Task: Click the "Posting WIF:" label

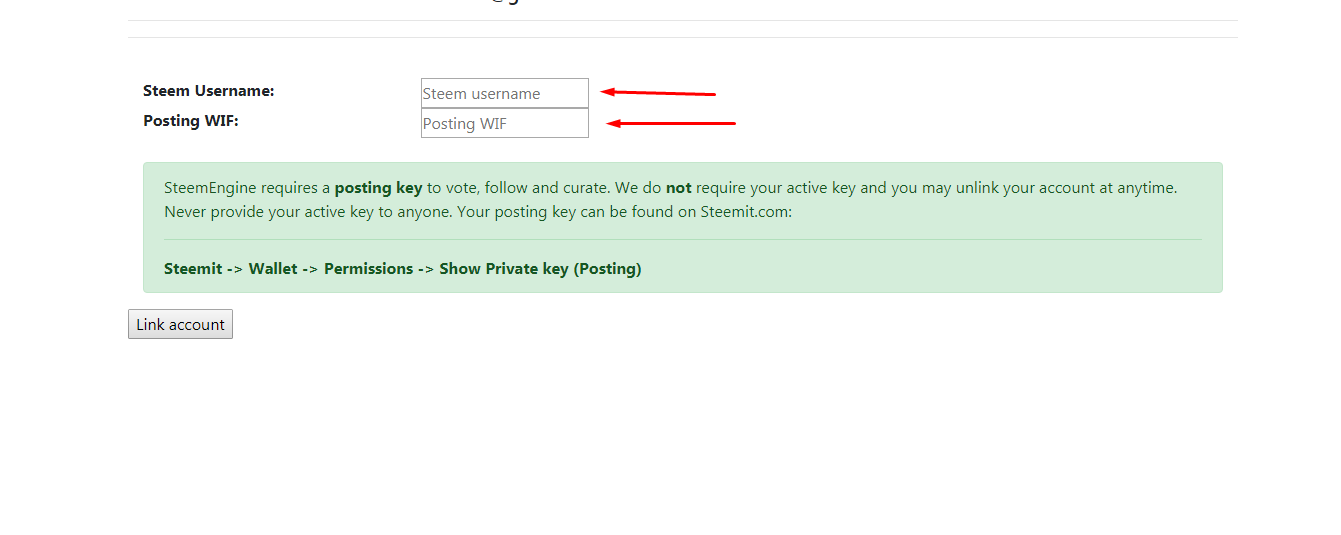Action: (190, 120)
